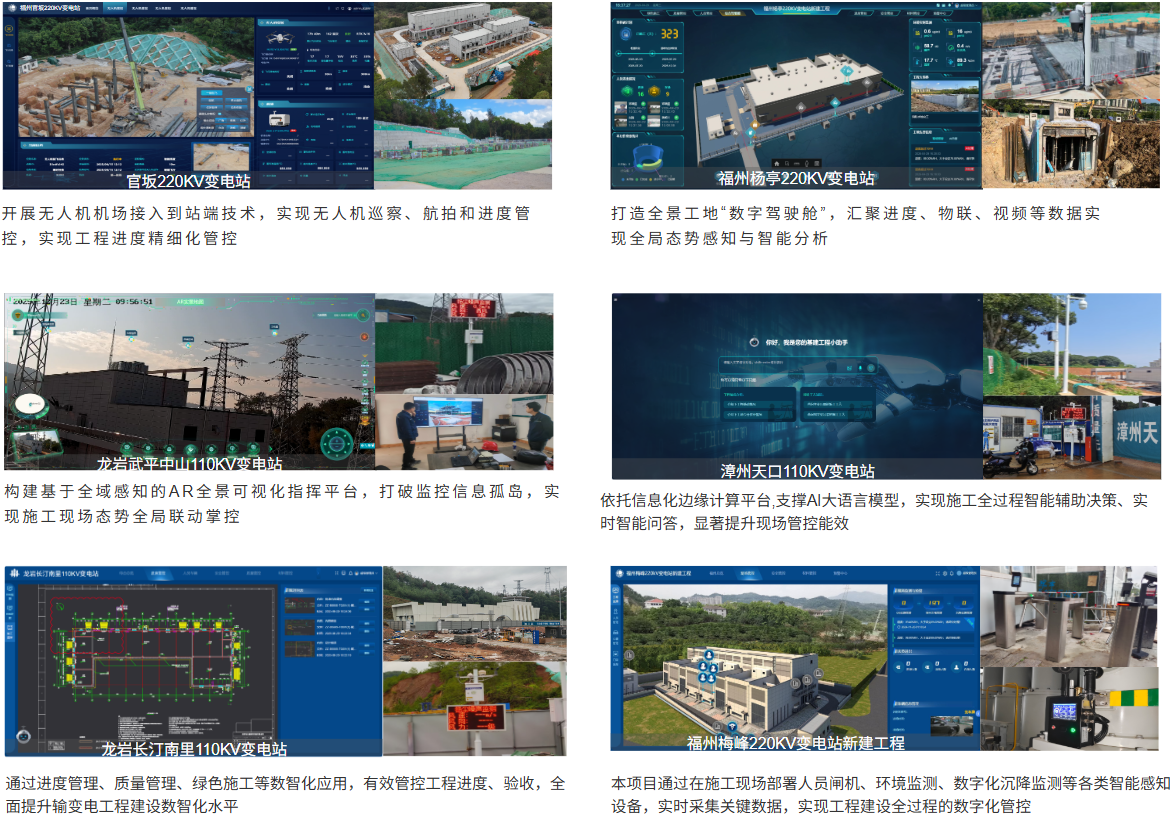
Task: Click the blue ring chart in Yangting dashboard
Action: tap(648, 159)
